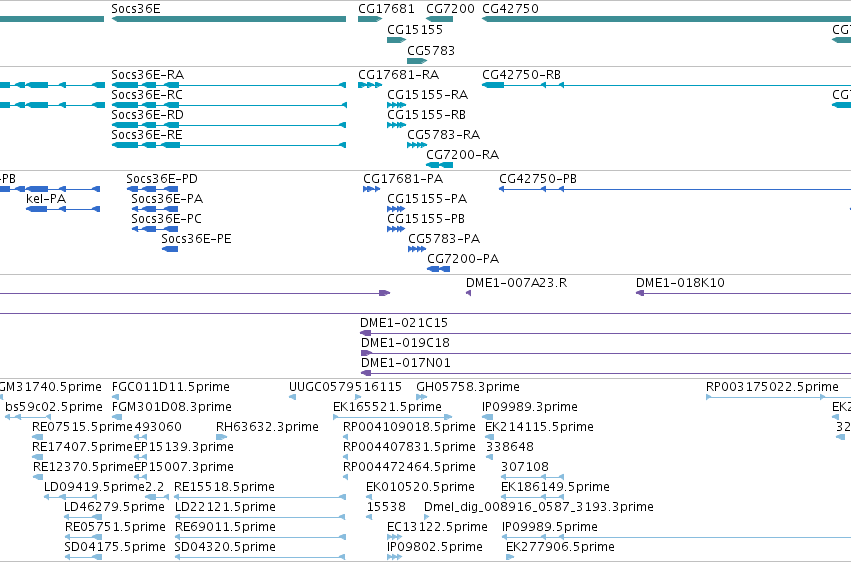Click transcript Socs36E-RE

click(228, 145)
